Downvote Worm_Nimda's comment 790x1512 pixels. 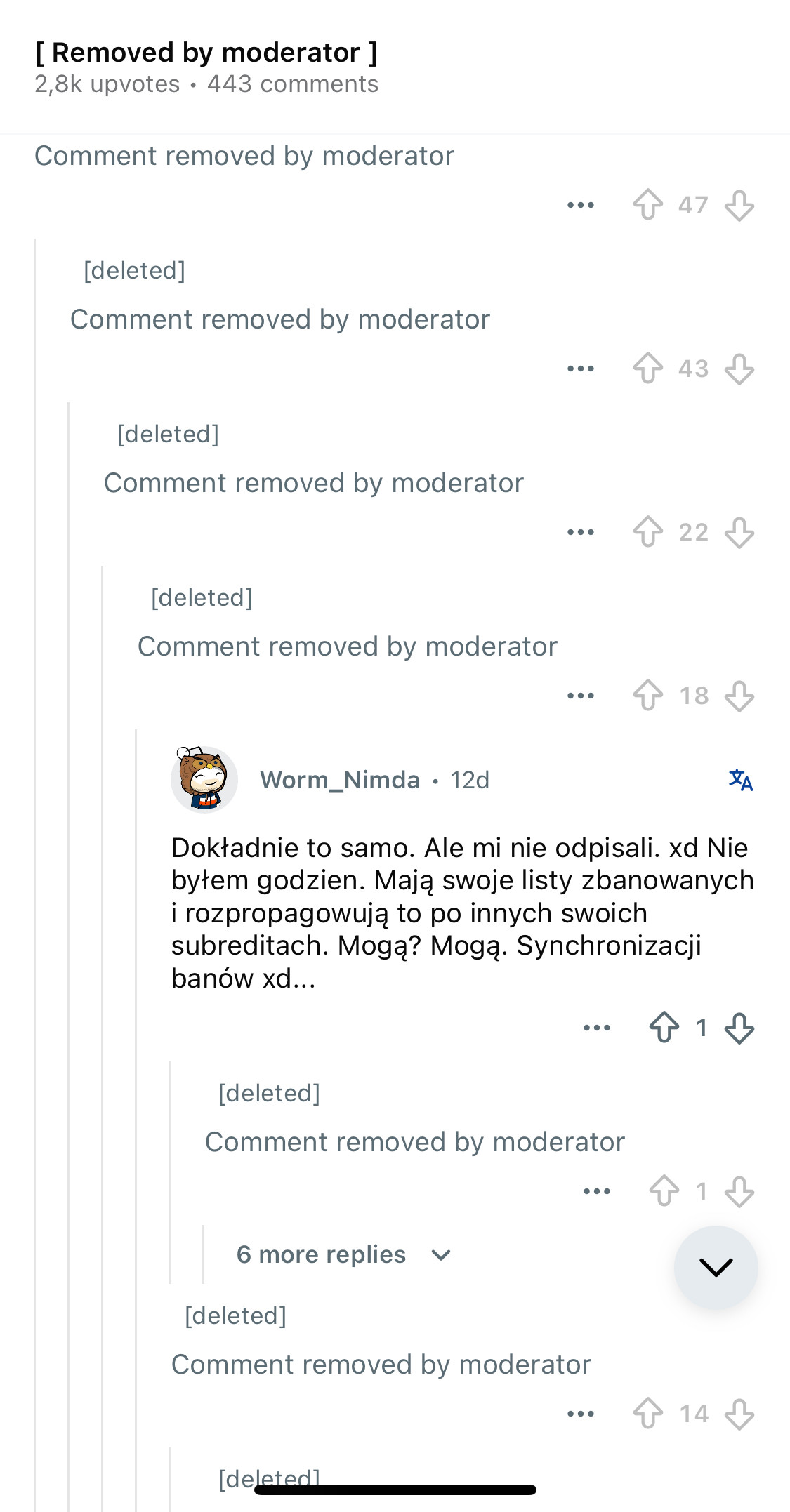tap(739, 1028)
